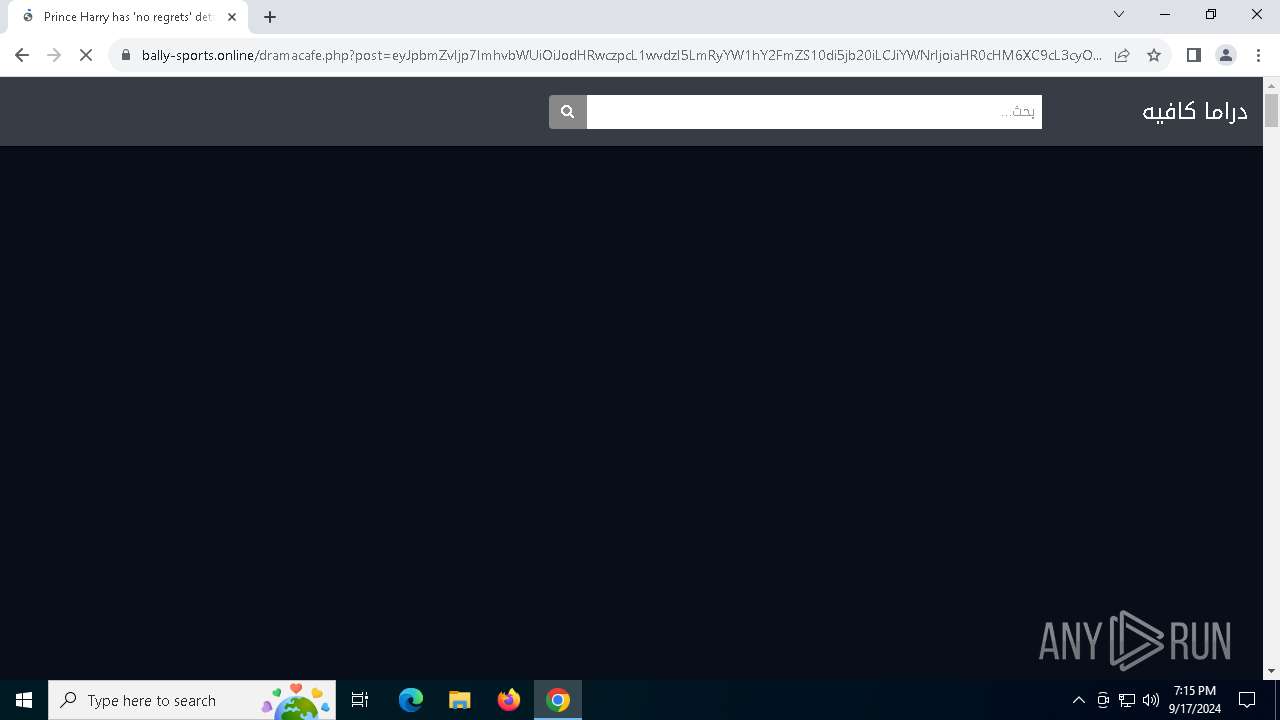
Task: Select the Prince Harry tab
Action: click(x=127, y=17)
